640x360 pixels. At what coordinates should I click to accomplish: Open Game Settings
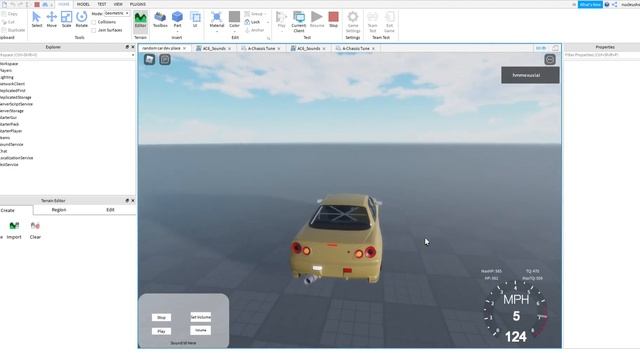coord(353,22)
